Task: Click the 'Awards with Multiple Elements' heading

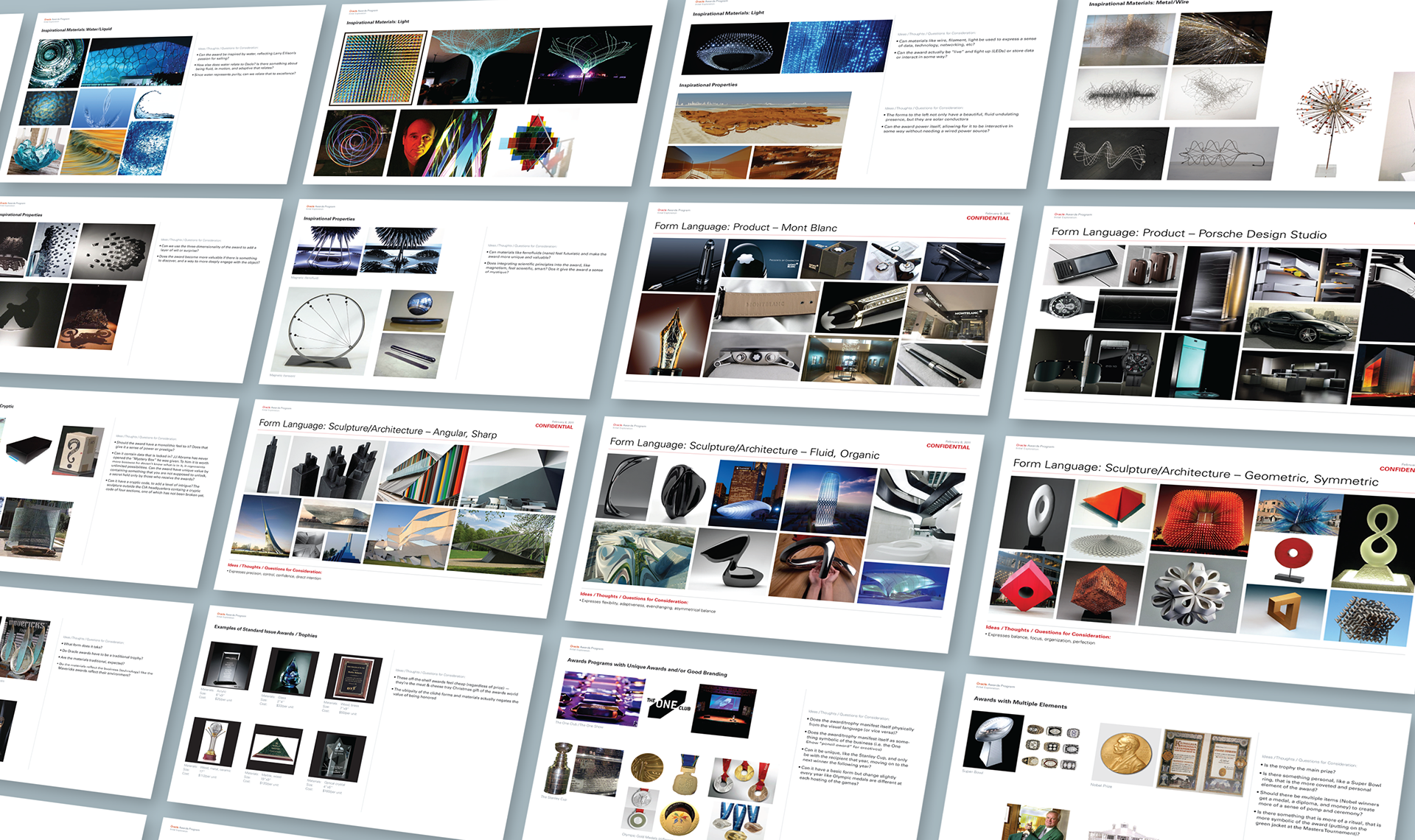Action: (1020, 701)
